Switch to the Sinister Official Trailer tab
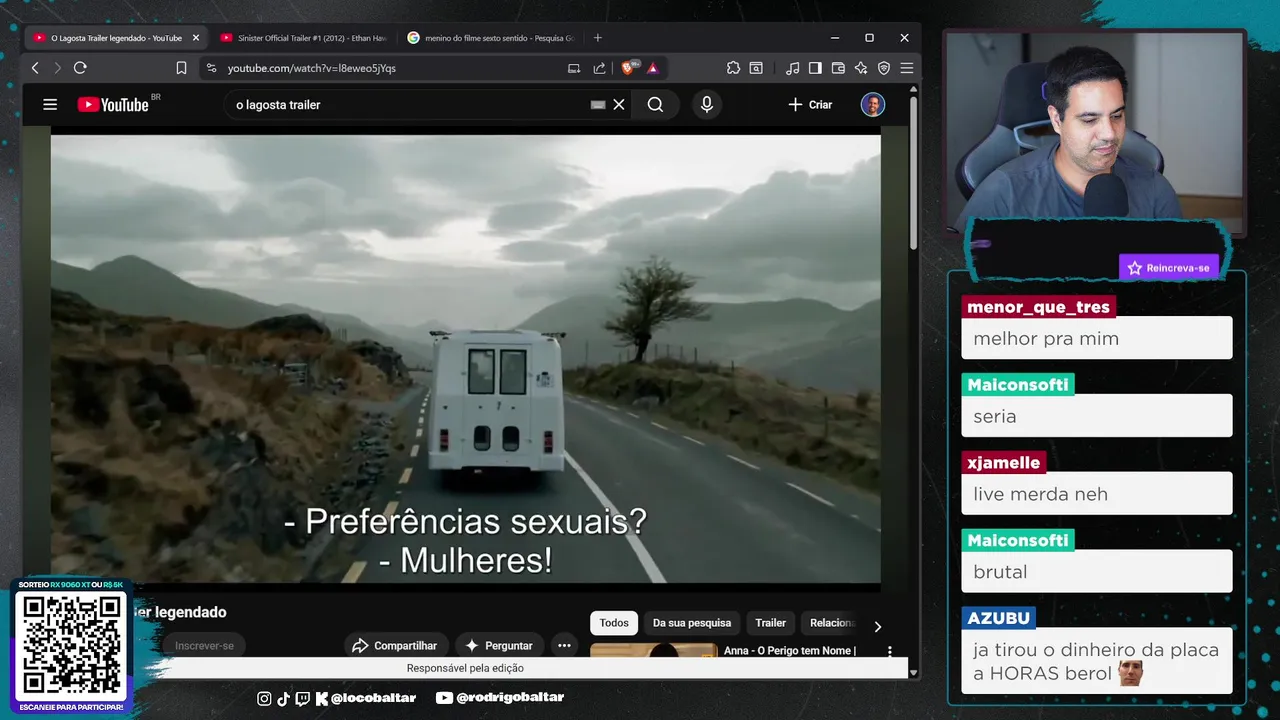Image resolution: width=1280 pixels, height=720 pixels. (x=303, y=38)
